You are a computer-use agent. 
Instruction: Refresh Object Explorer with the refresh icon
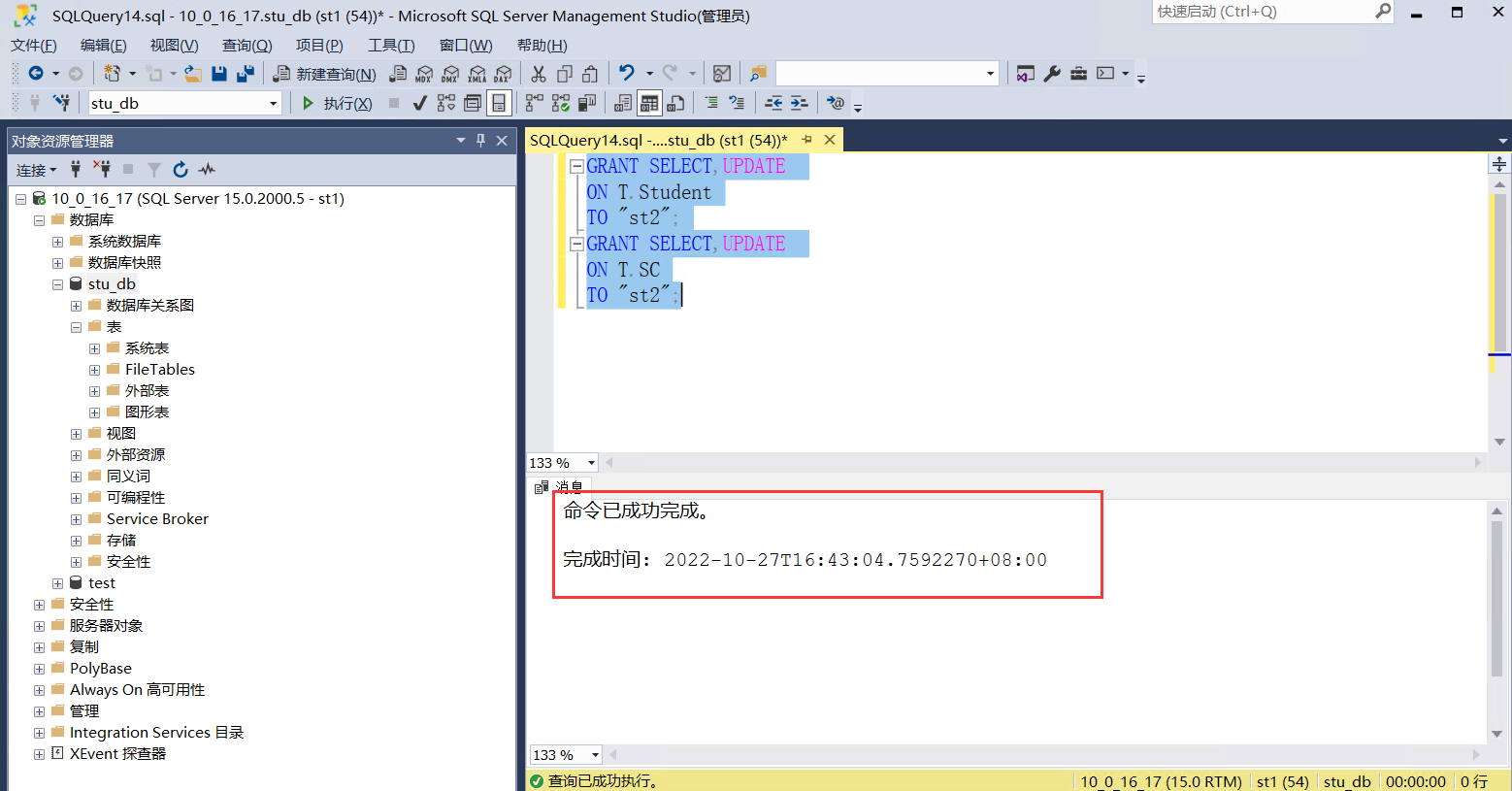pos(180,170)
